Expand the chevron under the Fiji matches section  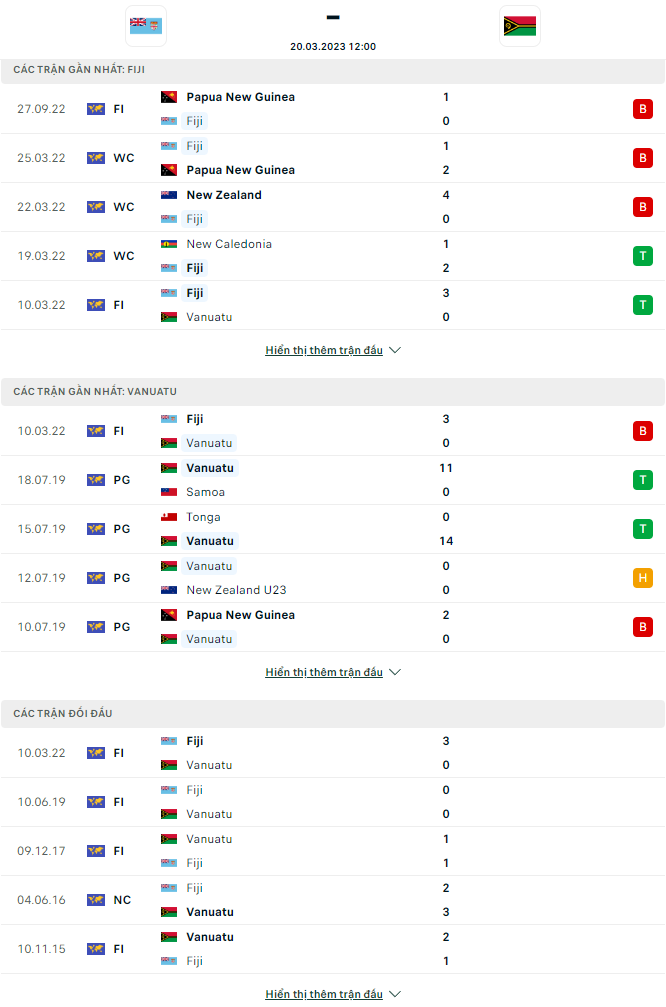[395, 350]
